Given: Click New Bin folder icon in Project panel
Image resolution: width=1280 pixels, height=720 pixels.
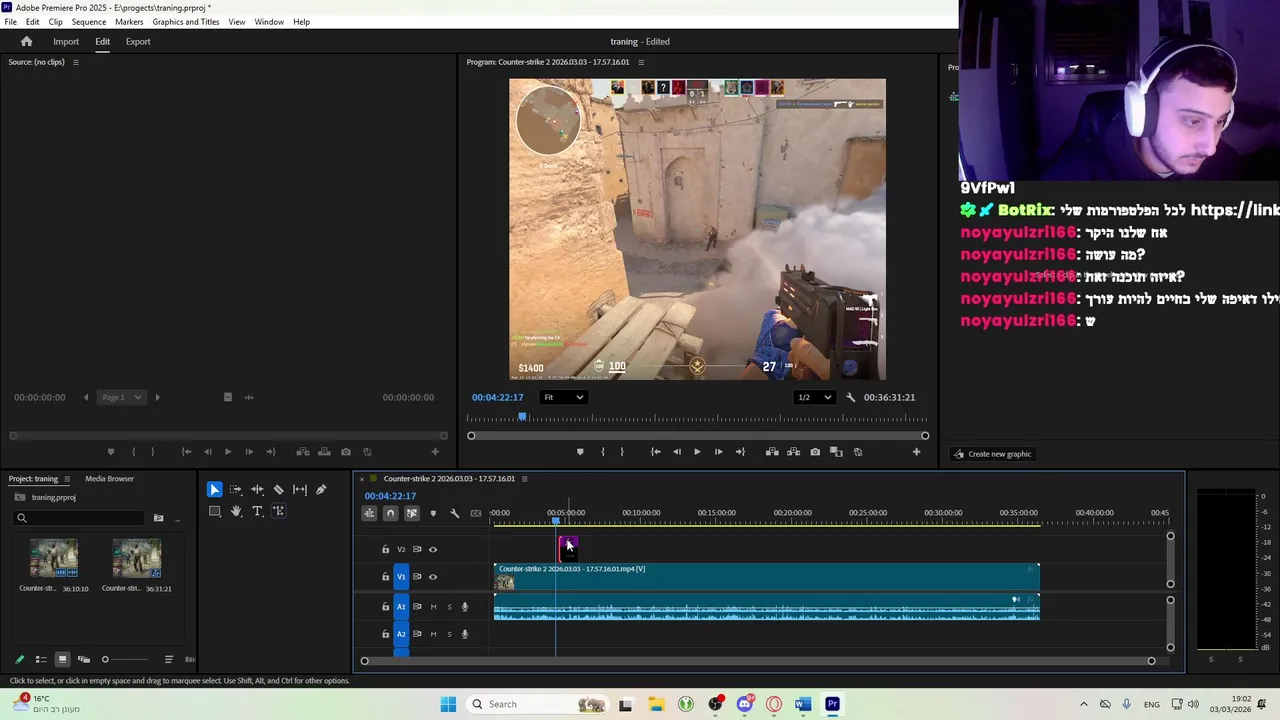Looking at the screenshot, I should click(158, 518).
